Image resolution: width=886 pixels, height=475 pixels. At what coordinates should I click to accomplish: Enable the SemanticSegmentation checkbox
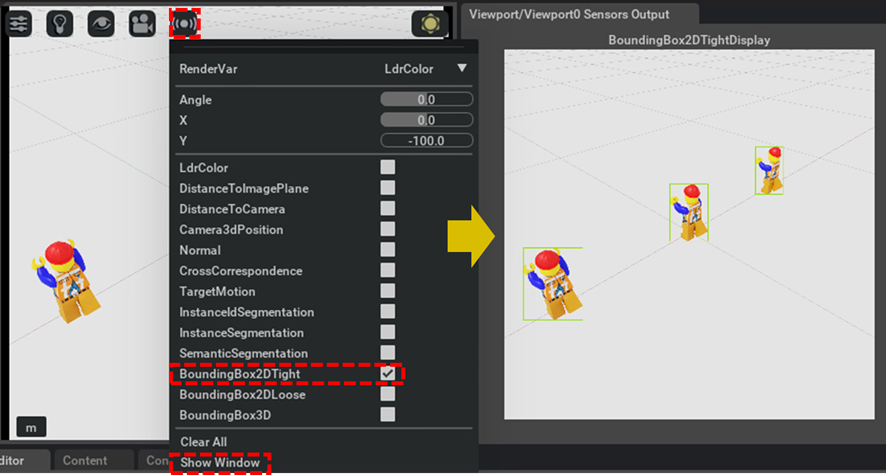click(388, 353)
